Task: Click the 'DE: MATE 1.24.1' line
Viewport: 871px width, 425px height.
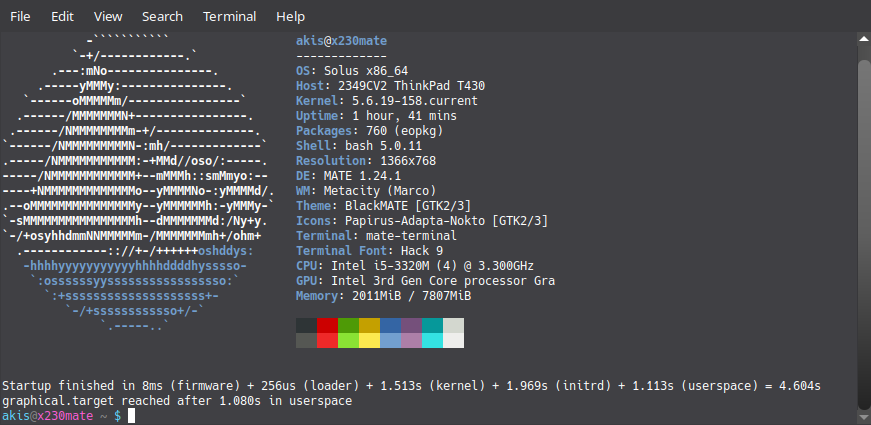Action: coord(348,176)
